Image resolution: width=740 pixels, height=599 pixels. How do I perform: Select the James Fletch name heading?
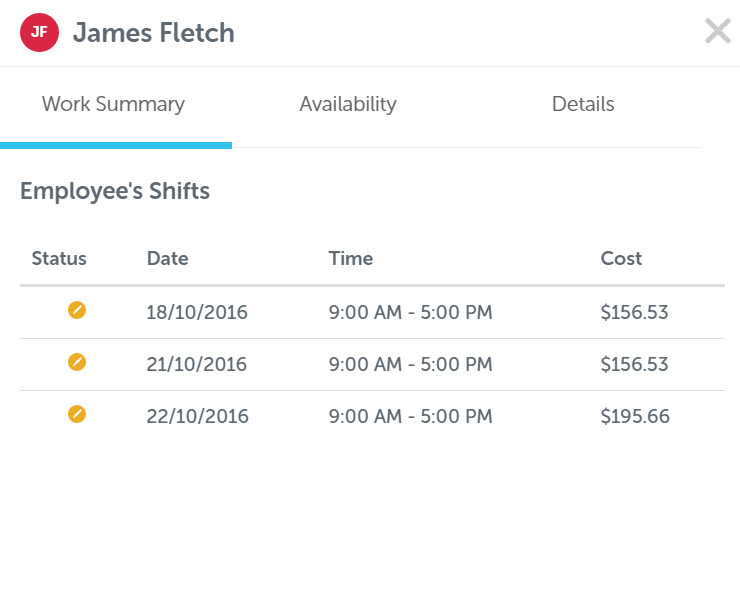153,33
